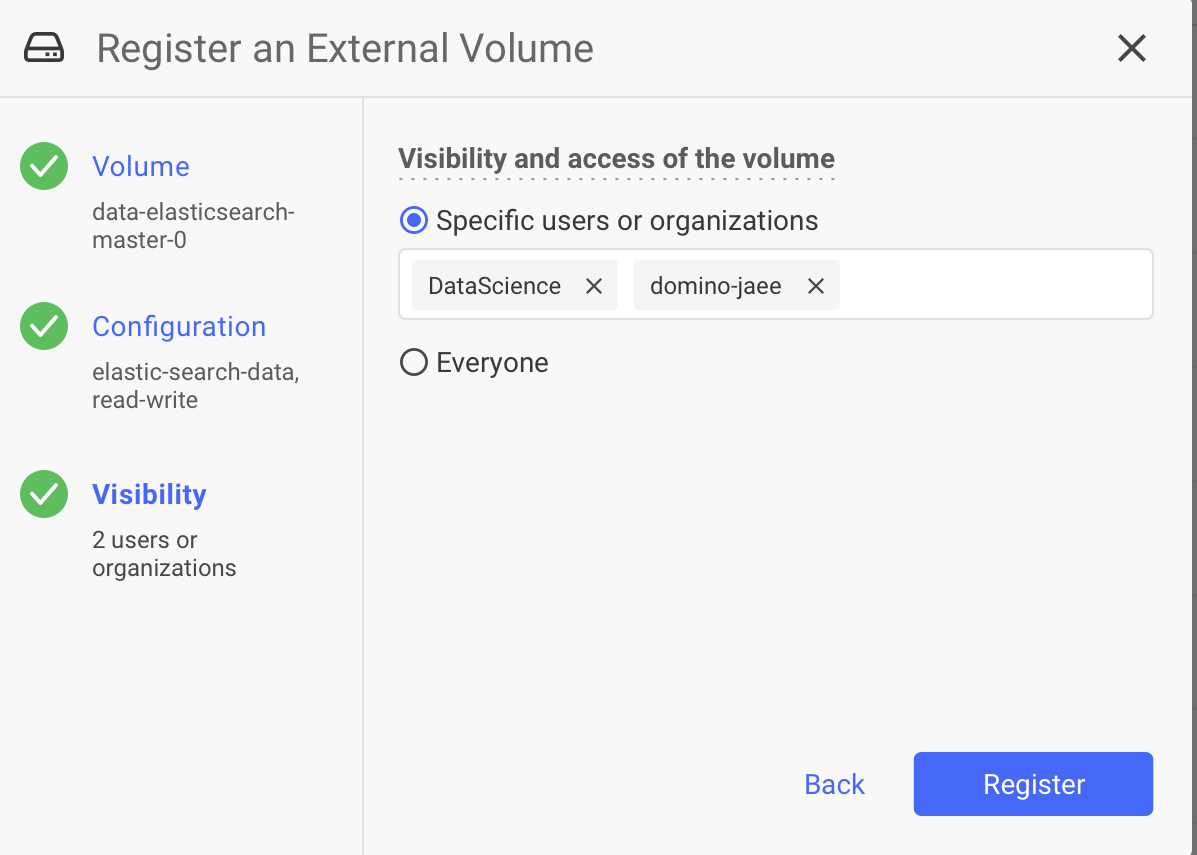
Task: Select the Everyone radio option
Action: click(414, 362)
